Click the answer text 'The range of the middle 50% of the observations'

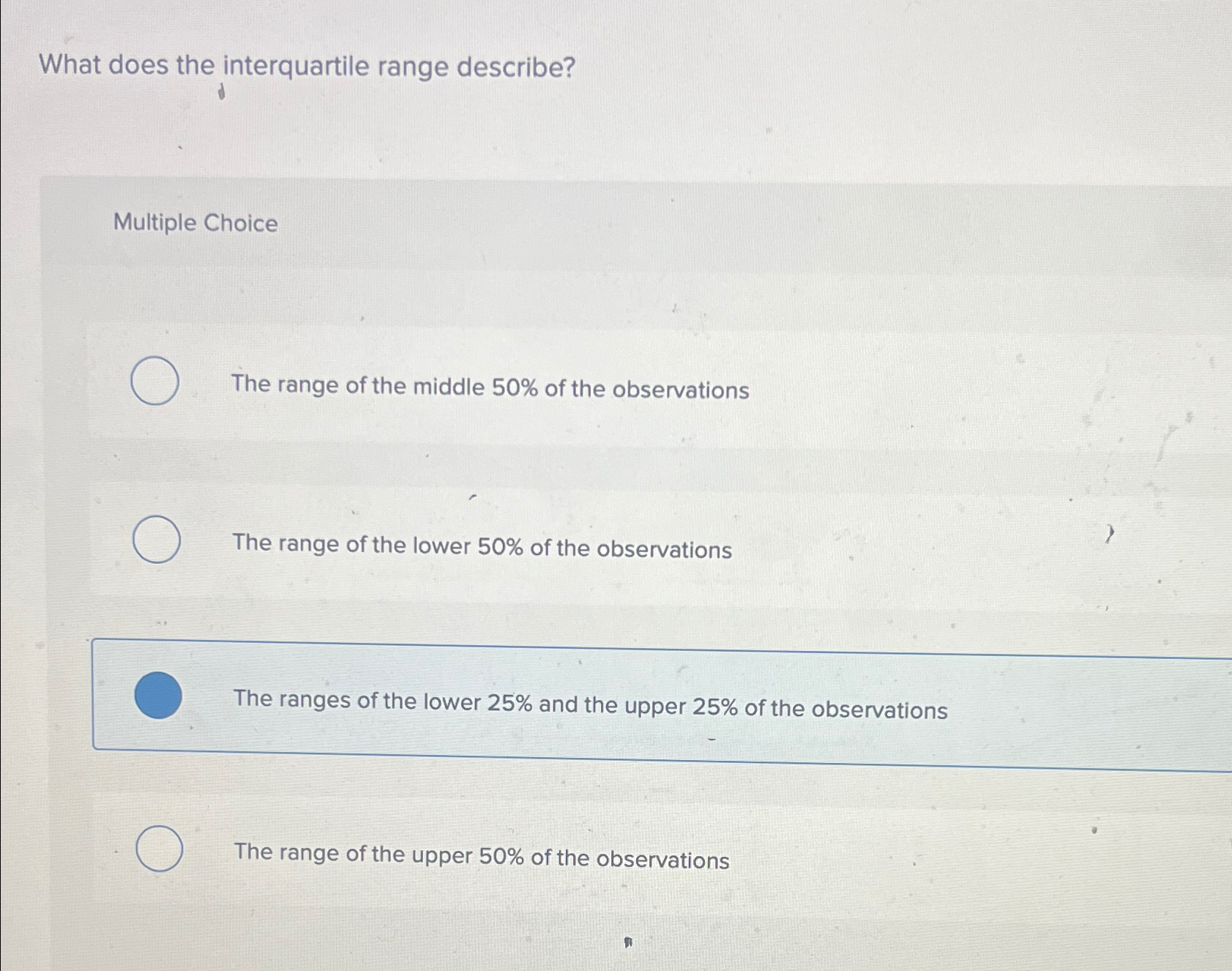click(489, 390)
